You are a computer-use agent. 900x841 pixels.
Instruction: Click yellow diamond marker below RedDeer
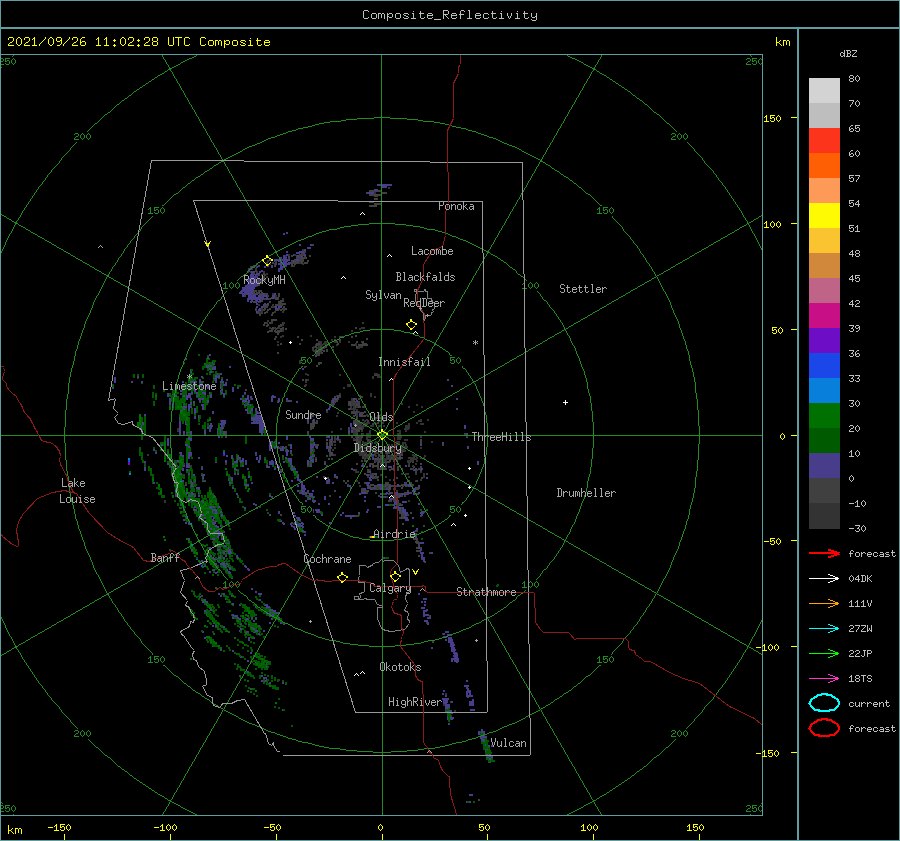coord(412,325)
